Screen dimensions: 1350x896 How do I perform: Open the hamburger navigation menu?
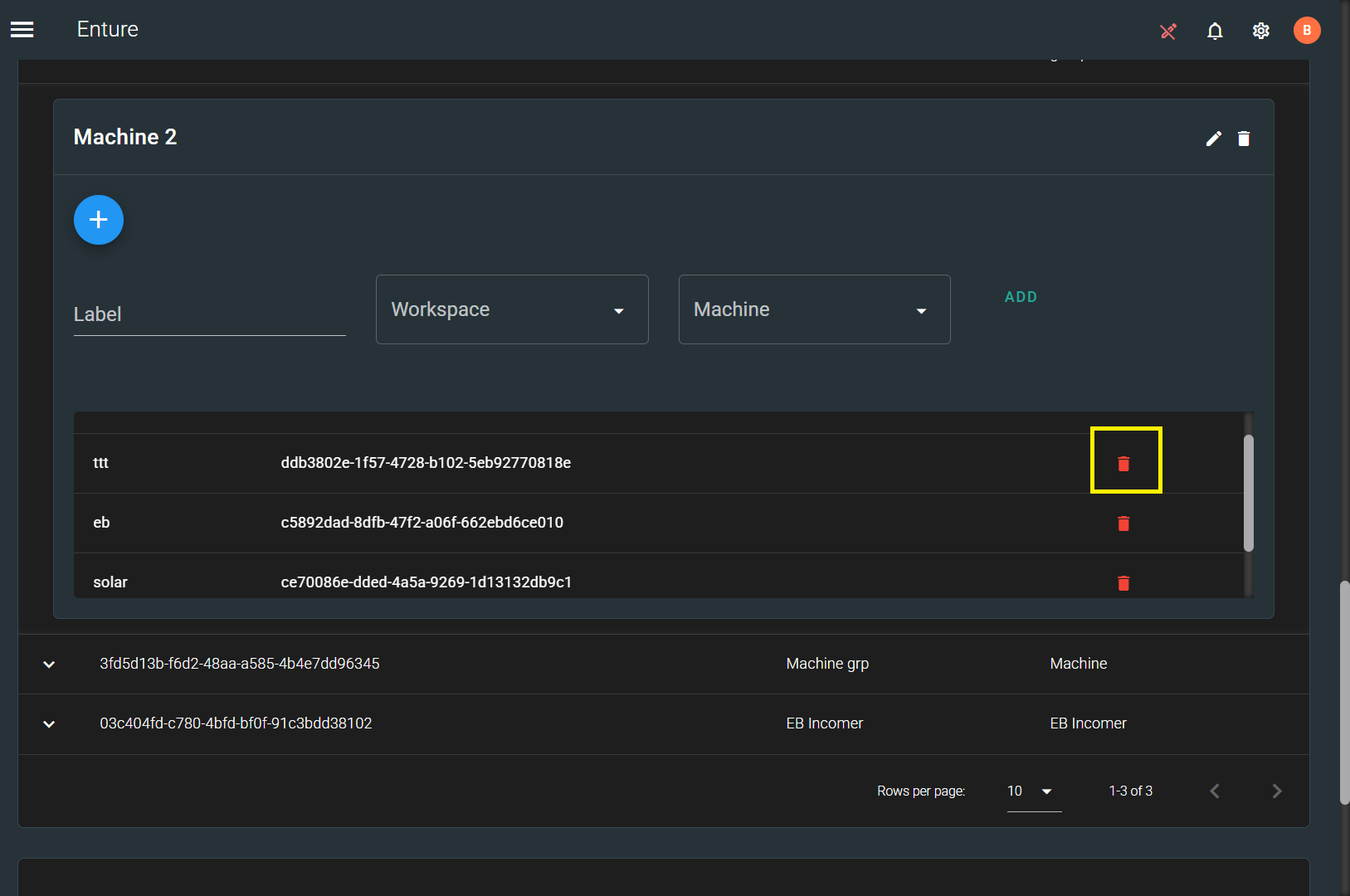(x=22, y=30)
